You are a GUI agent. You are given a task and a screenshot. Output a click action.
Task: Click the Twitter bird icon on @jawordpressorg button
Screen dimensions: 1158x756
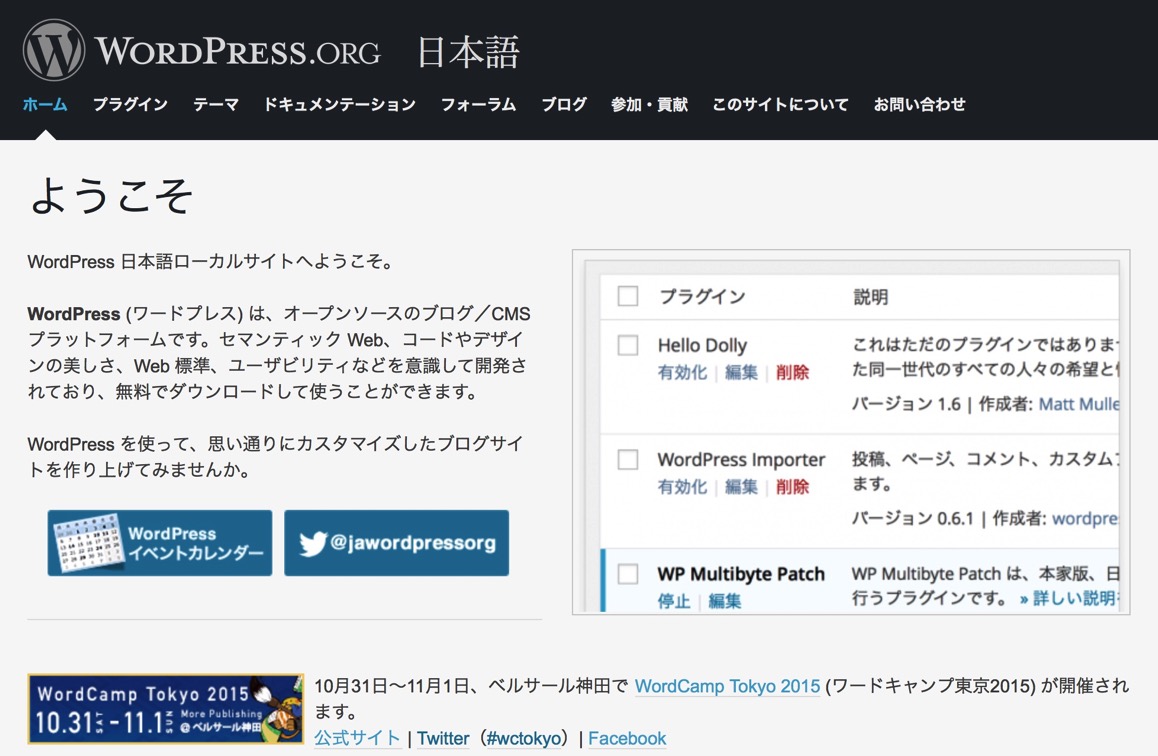click(313, 543)
